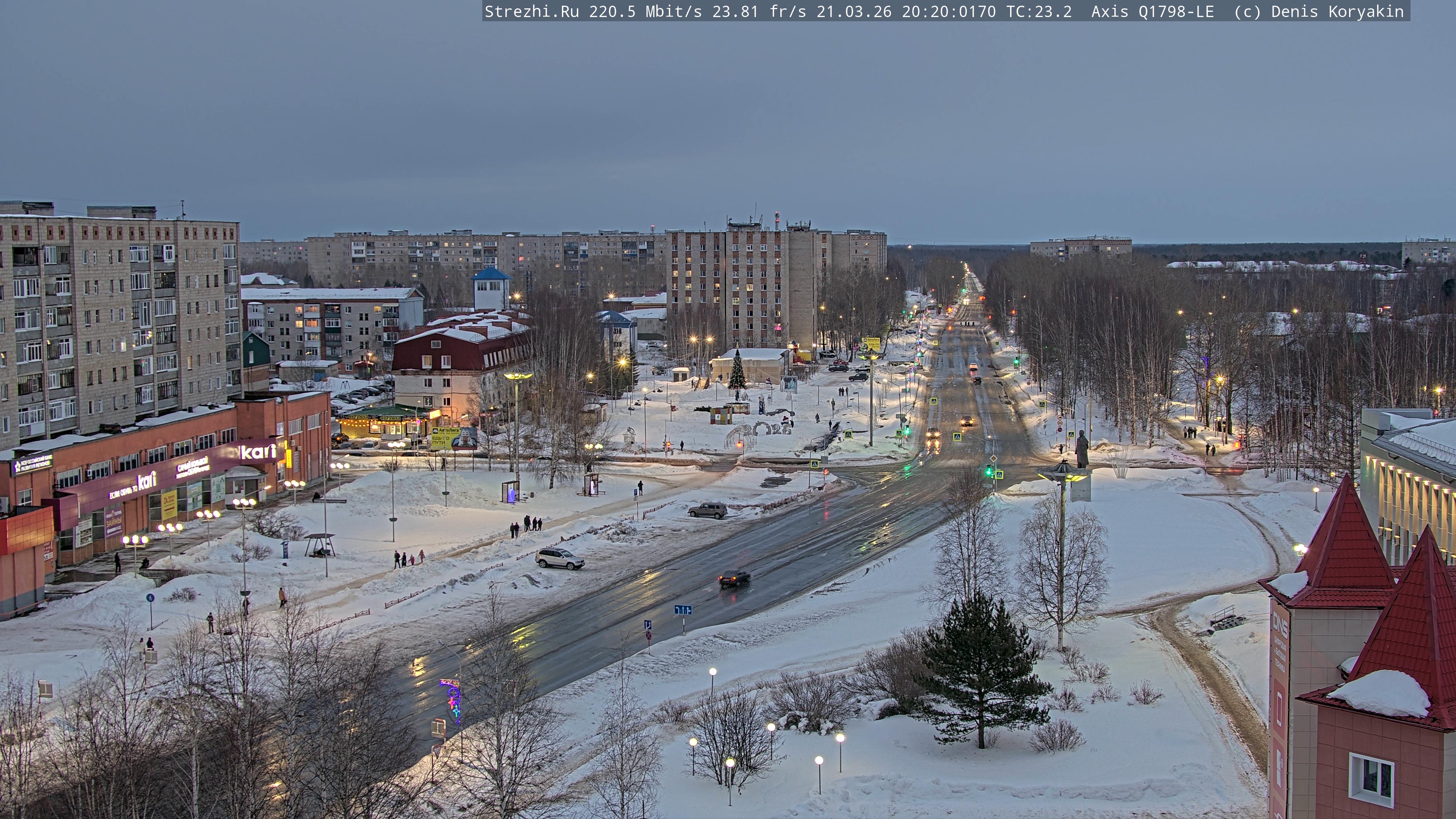The image size is (1456, 819).
Task: Click the Axis Q1798-LE camera model label
Action: 1152,11
